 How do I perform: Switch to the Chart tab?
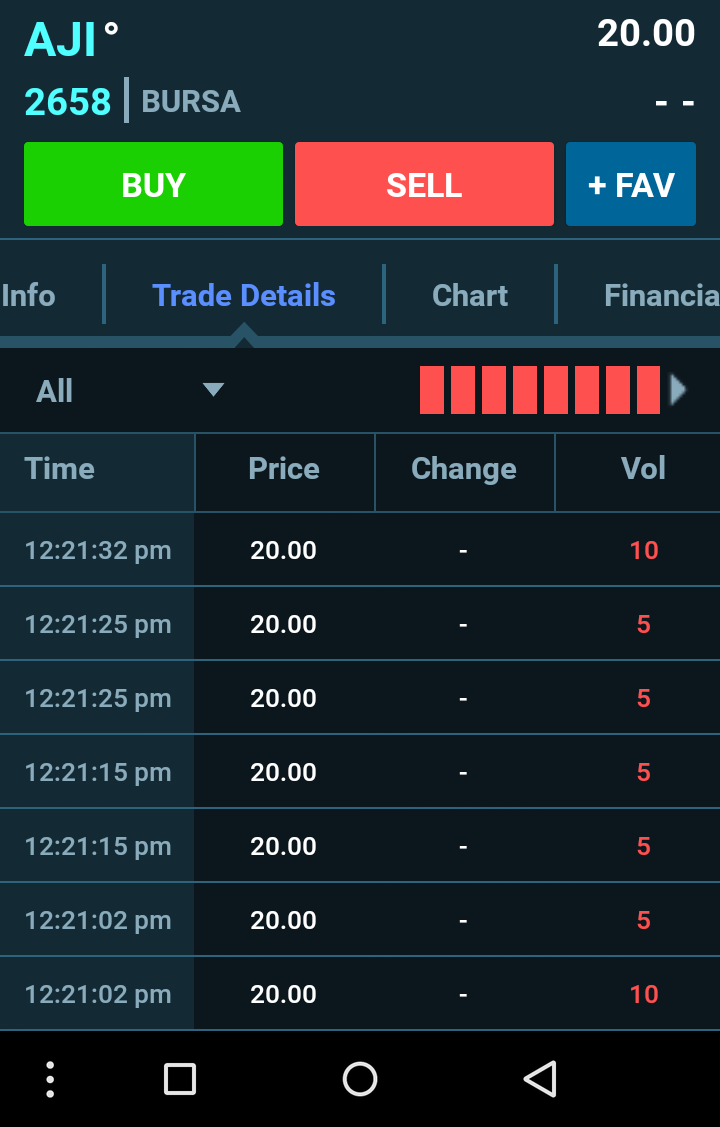[x=470, y=295]
